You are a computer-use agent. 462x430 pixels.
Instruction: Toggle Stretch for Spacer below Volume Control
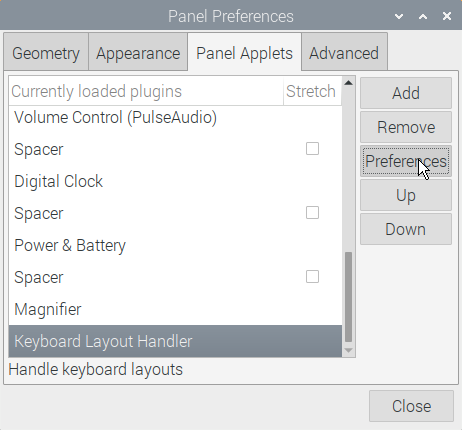tap(312, 149)
